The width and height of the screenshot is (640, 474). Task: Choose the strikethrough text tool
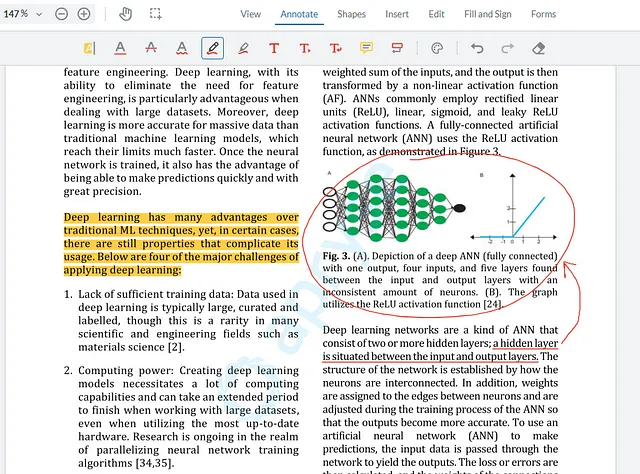tap(151, 48)
